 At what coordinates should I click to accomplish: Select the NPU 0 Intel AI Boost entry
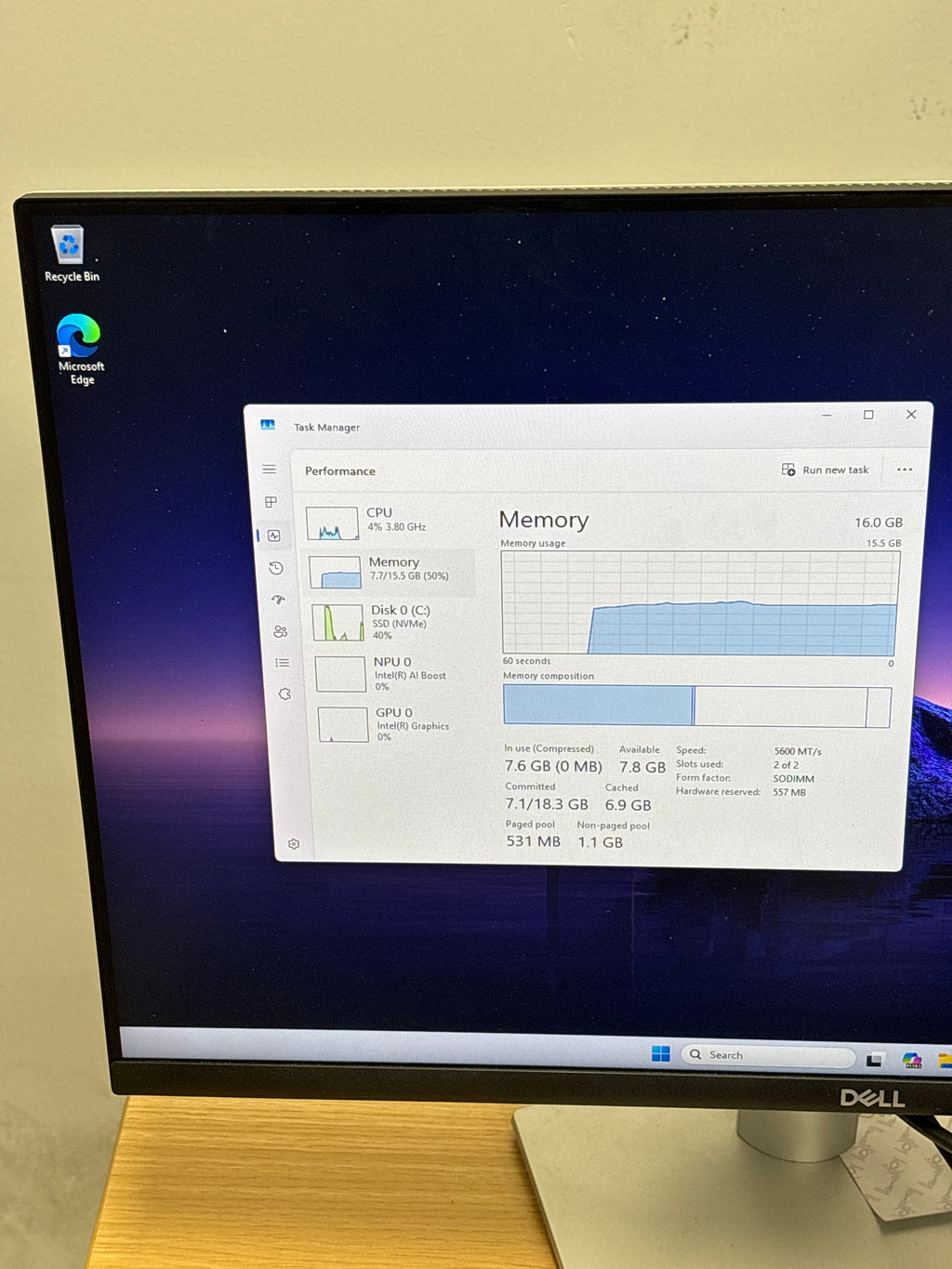[x=394, y=674]
